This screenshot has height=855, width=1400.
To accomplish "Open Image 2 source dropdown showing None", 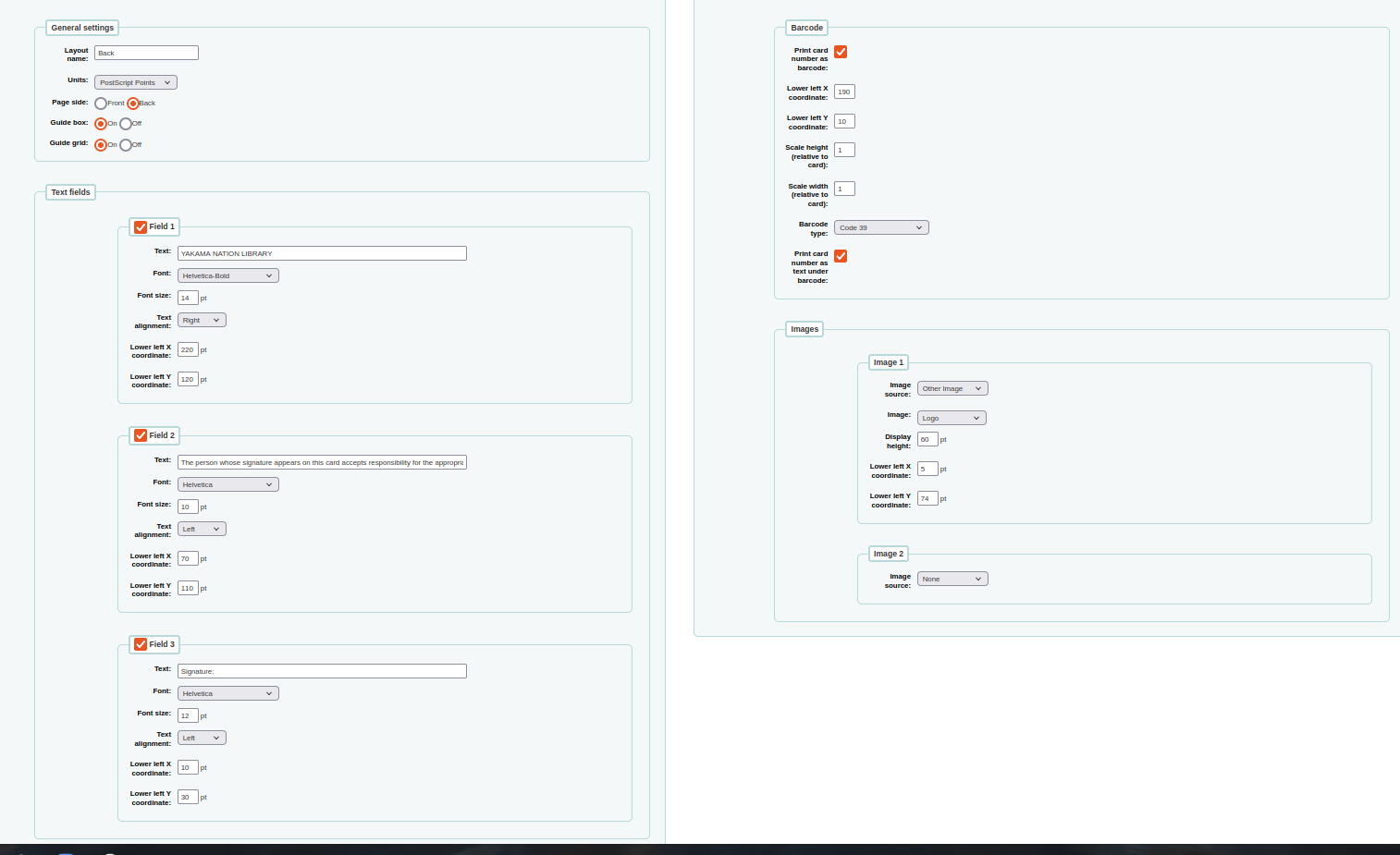I will pyautogui.click(x=952, y=580).
